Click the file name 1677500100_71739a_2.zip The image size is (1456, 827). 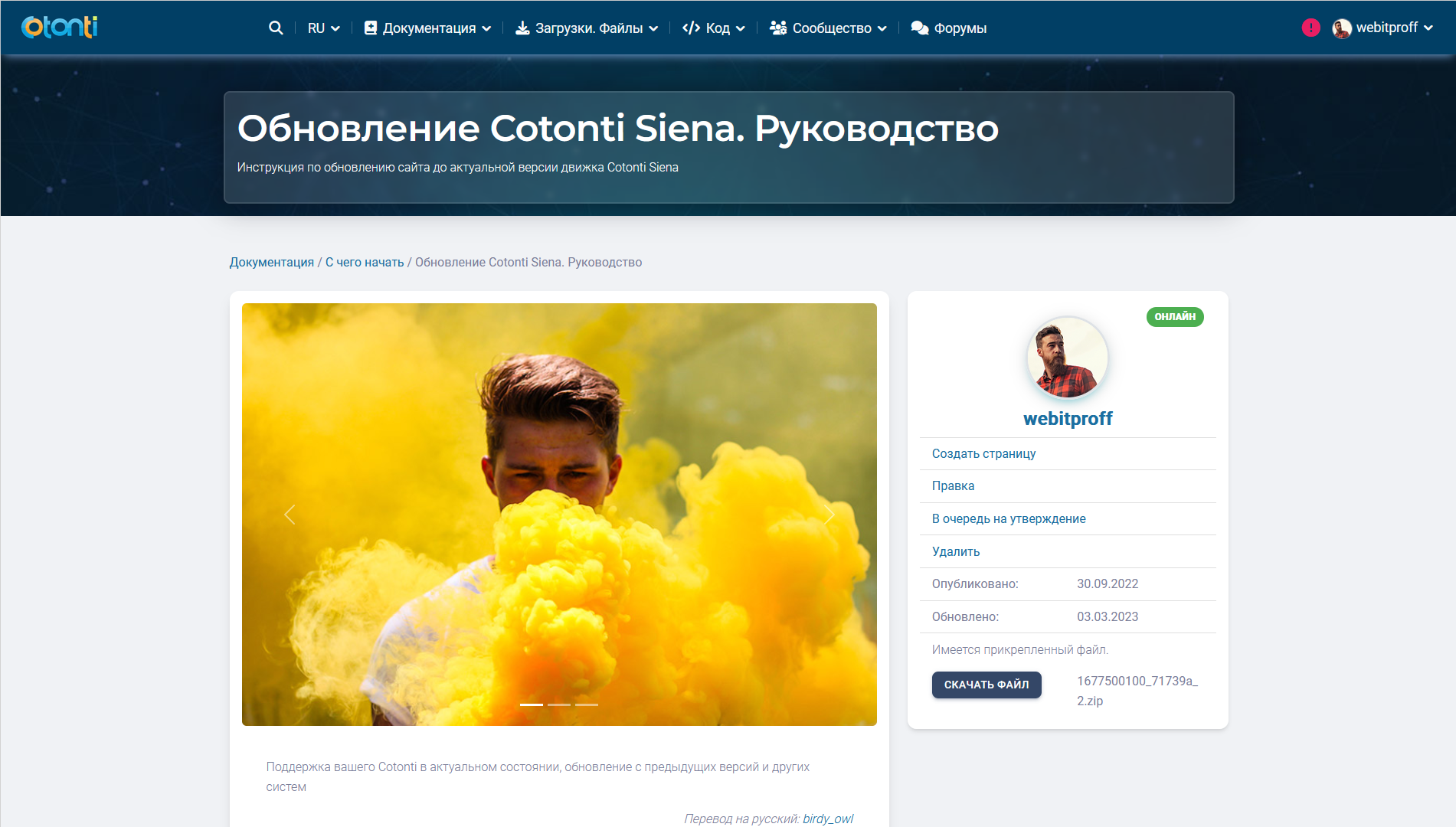pos(1137,691)
